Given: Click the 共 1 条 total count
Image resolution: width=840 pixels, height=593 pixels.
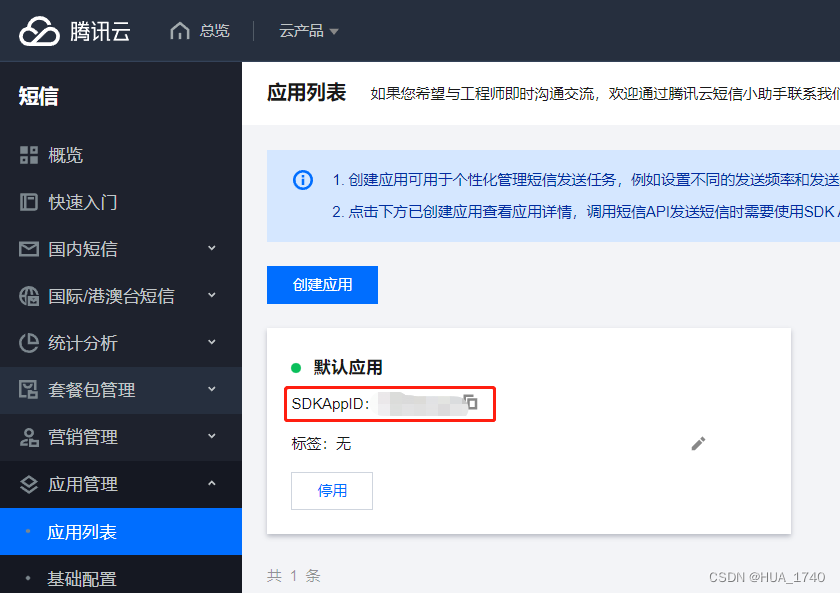Looking at the screenshot, I should [294, 576].
